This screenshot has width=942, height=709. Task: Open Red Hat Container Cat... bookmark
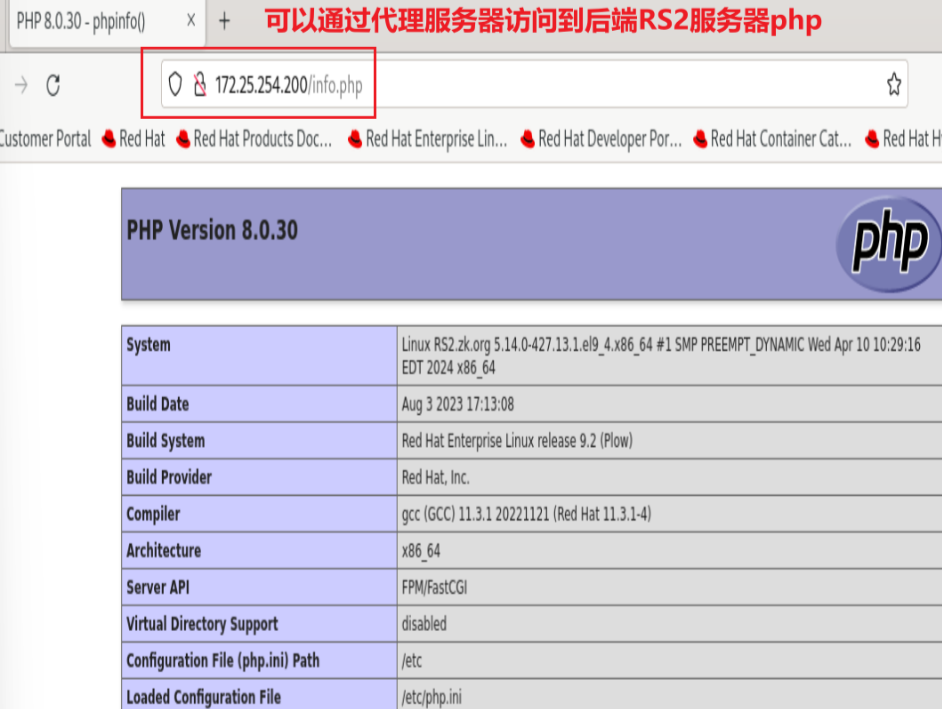click(772, 139)
